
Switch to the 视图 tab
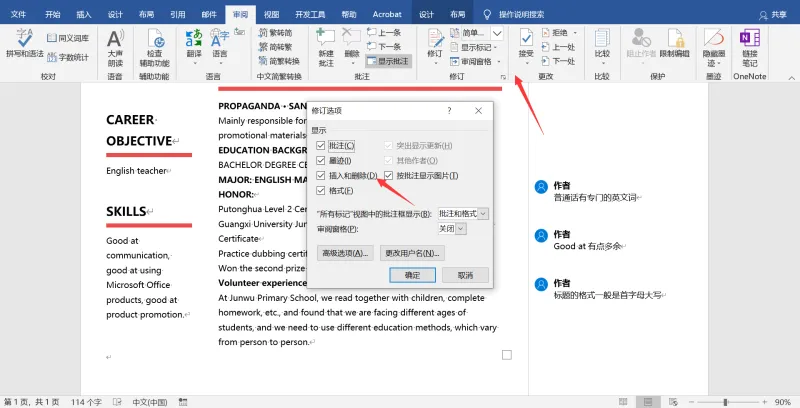(x=271, y=14)
